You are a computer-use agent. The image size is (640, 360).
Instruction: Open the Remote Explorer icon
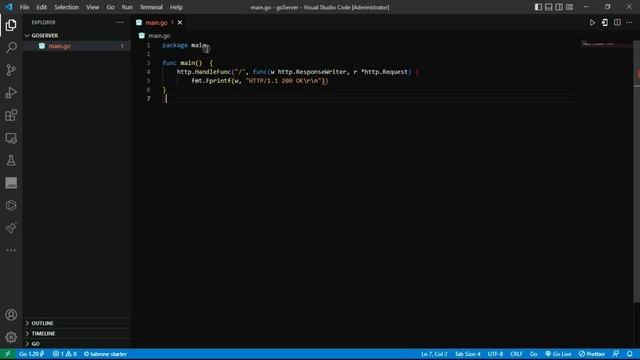[x=11, y=138]
